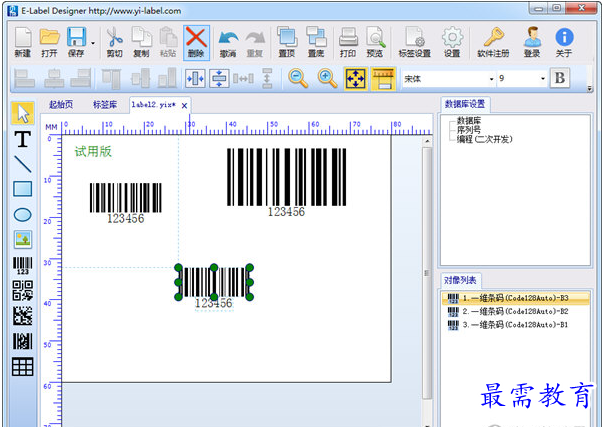Open a file with the 打开 icon

click(x=49, y=42)
